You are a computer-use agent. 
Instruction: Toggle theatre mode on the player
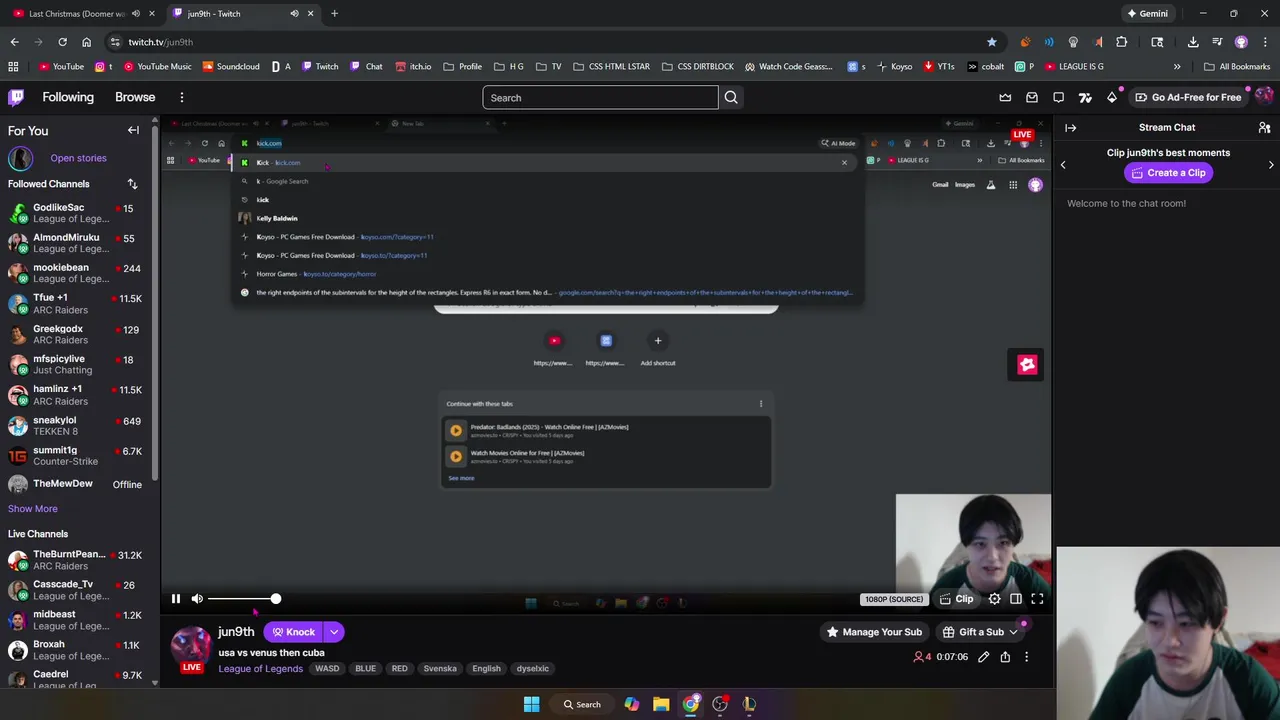(x=1016, y=599)
